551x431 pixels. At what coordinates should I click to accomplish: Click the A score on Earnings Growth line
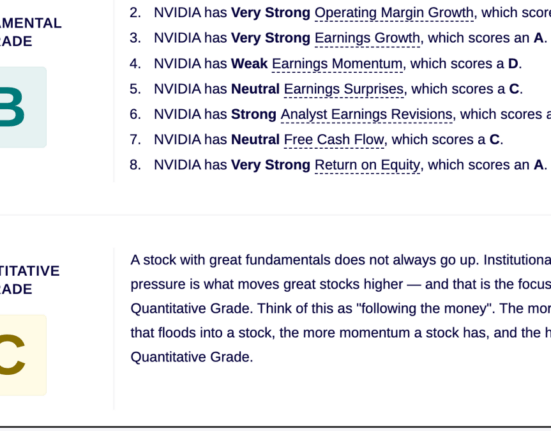point(538,38)
